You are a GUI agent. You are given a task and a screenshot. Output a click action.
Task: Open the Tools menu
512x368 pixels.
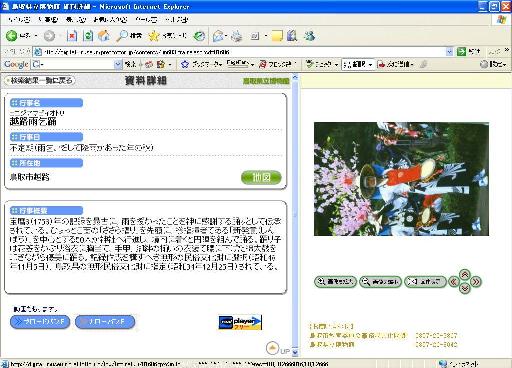pos(146,20)
